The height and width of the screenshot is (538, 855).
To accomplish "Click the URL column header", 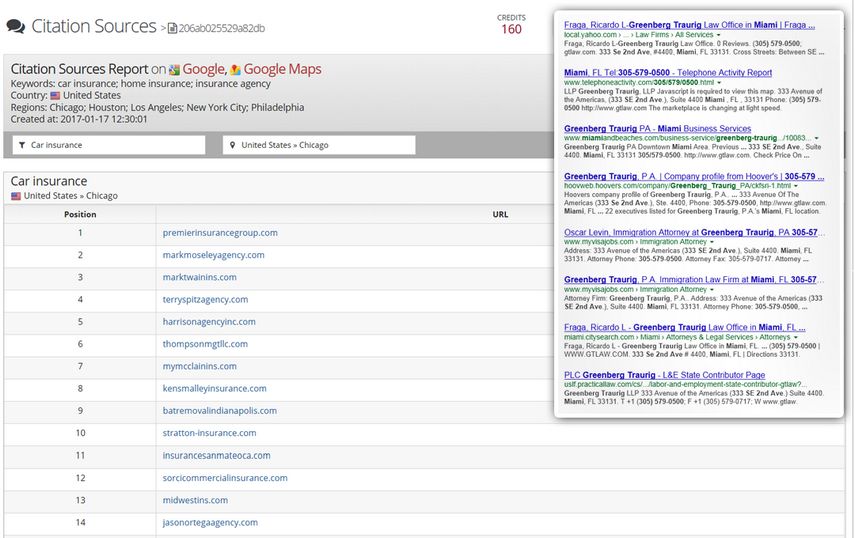I will coord(500,215).
